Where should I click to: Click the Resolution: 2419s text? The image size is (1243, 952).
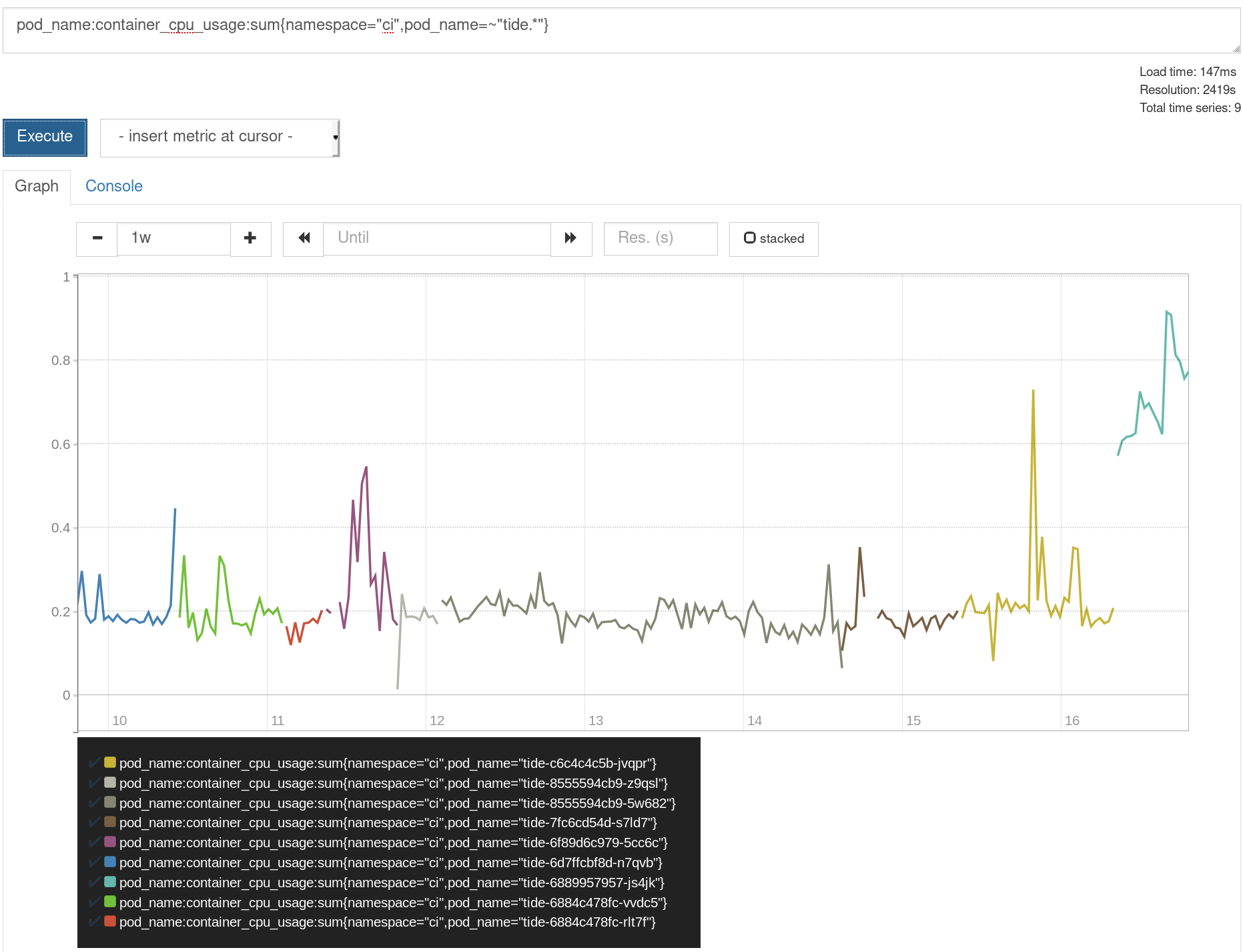click(x=1188, y=90)
